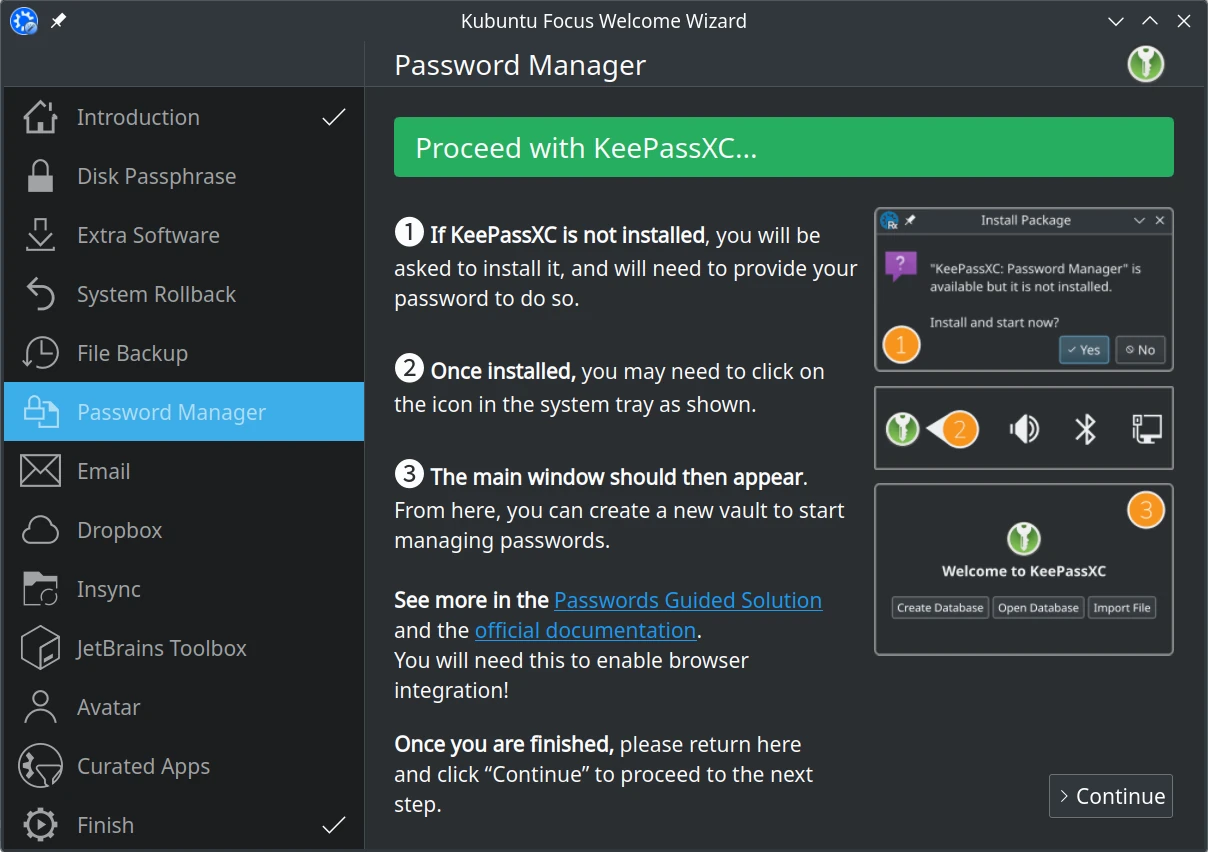The width and height of the screenshot is (1208, 852).
Task: Open the Introduction page
Action: (138, 118)
